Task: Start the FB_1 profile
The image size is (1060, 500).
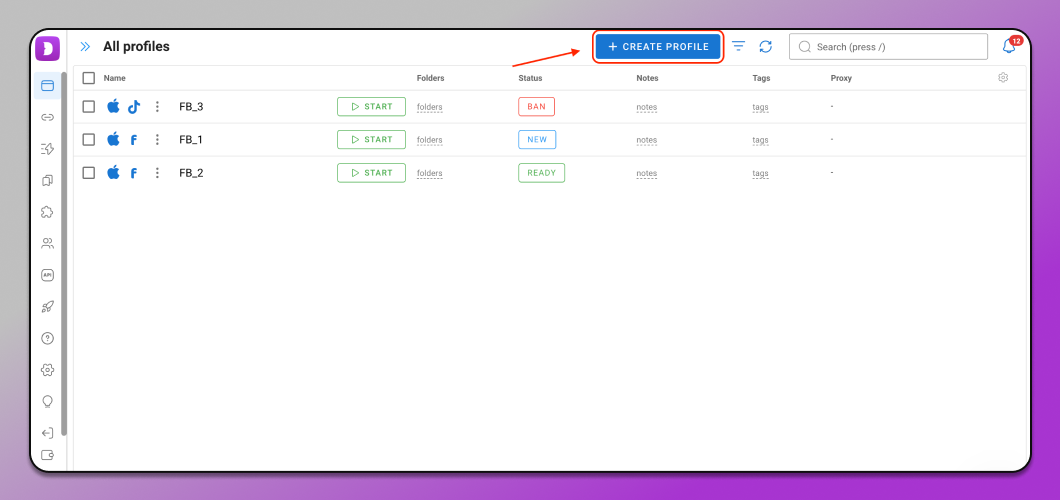Action: pyautogui.click(x=372, y=139)
